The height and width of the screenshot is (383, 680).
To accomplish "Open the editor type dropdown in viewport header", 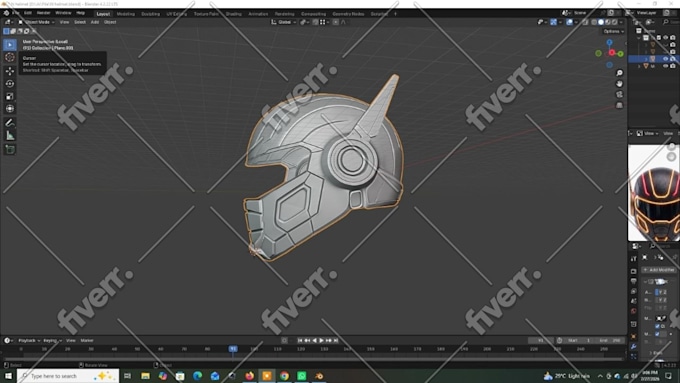I will [8, 22].
